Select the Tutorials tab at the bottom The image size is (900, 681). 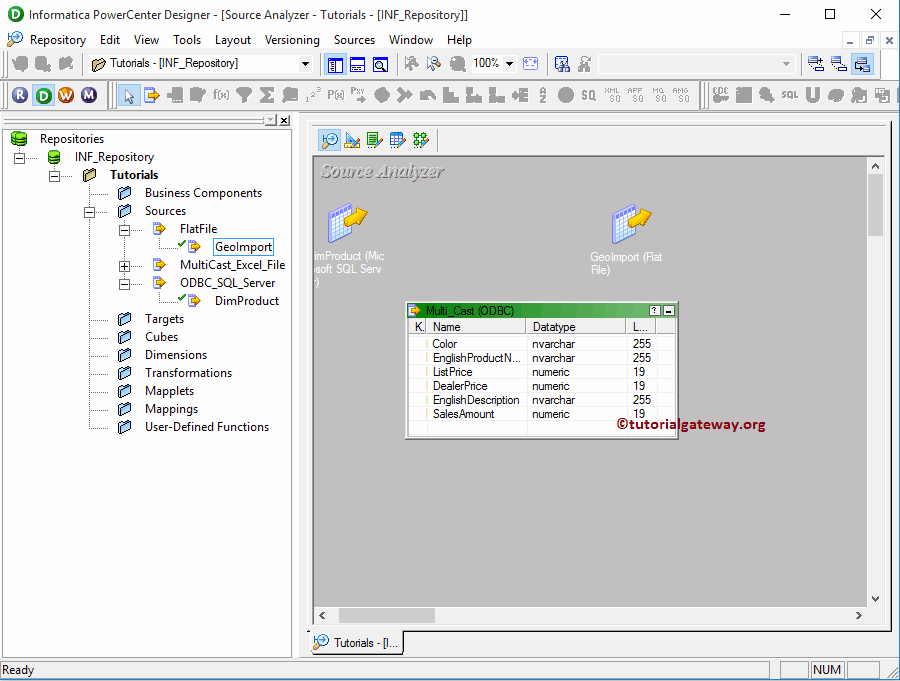tap(356, 643)
